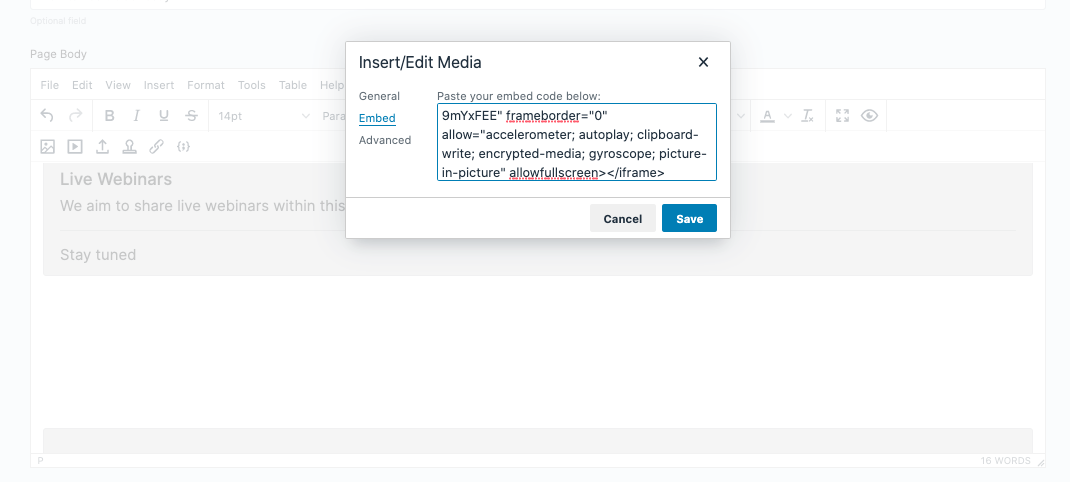Toggle the Preview eye icon
Viewport: 1070px width, 482px height.
point(869,115)
